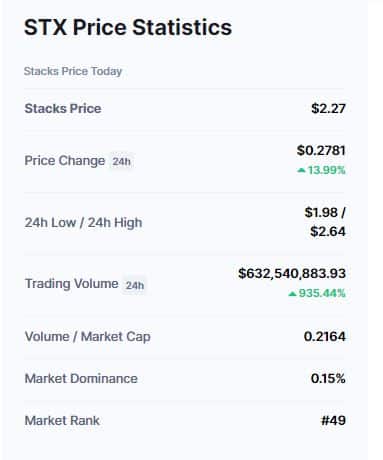
Task: Click the 24h Low / 24h High label
Action: 83,223
